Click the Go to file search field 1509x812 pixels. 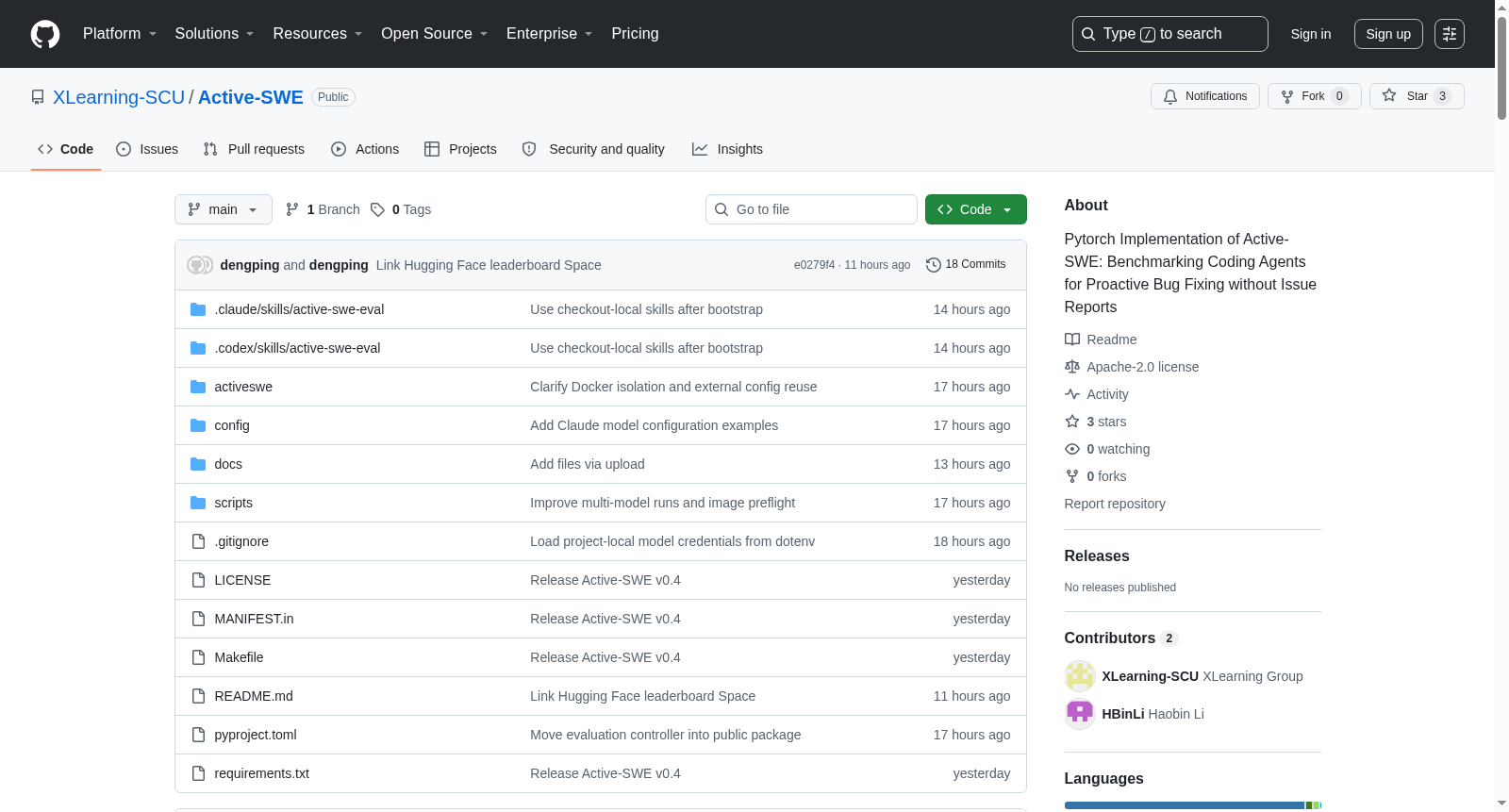click(811, 209)
